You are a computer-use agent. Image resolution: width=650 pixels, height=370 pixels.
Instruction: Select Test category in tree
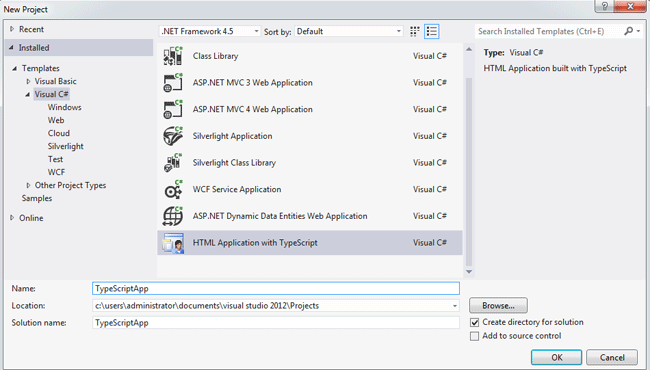point(55,159)
